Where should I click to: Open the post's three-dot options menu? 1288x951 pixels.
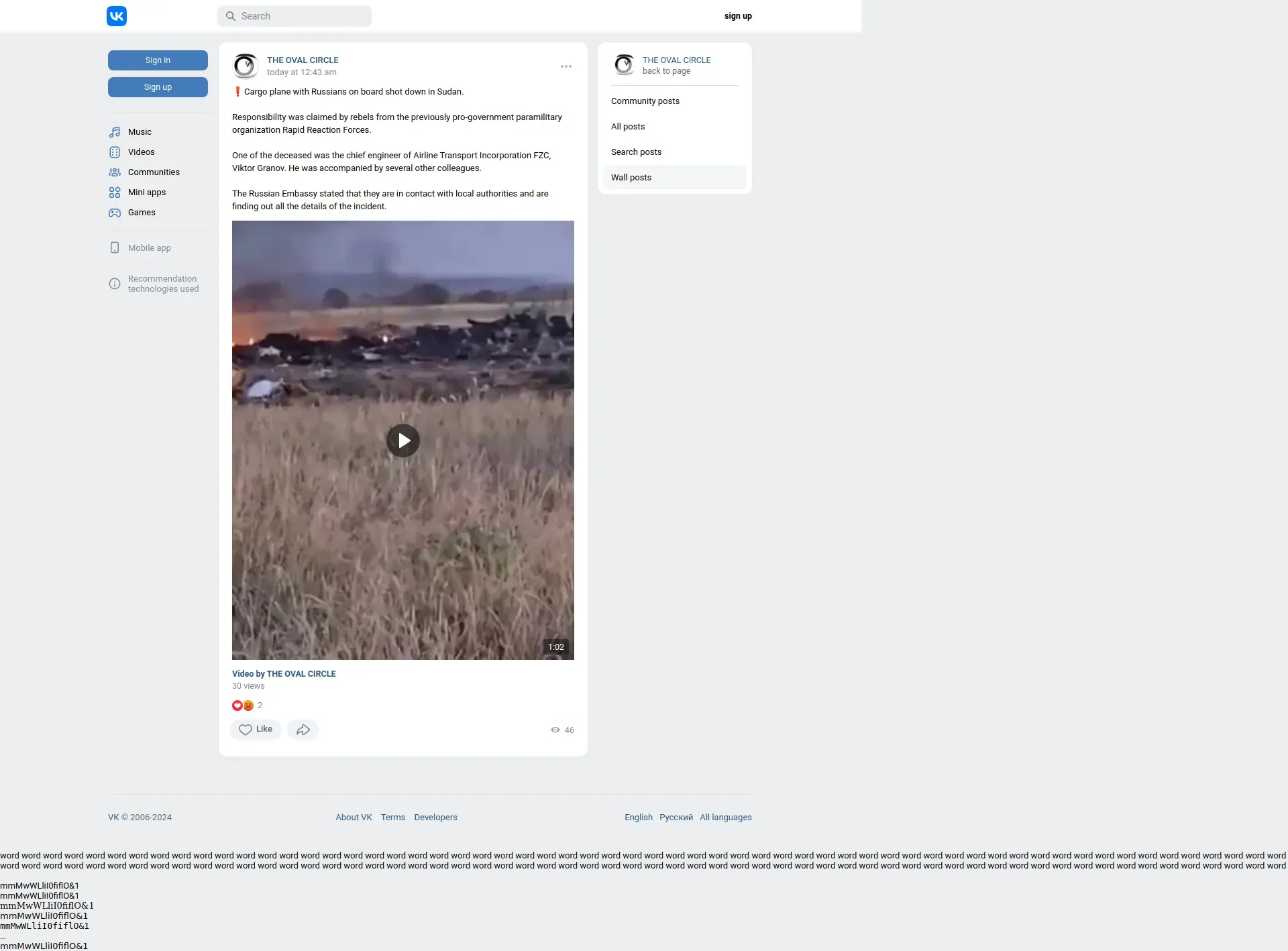pos(566,66)
